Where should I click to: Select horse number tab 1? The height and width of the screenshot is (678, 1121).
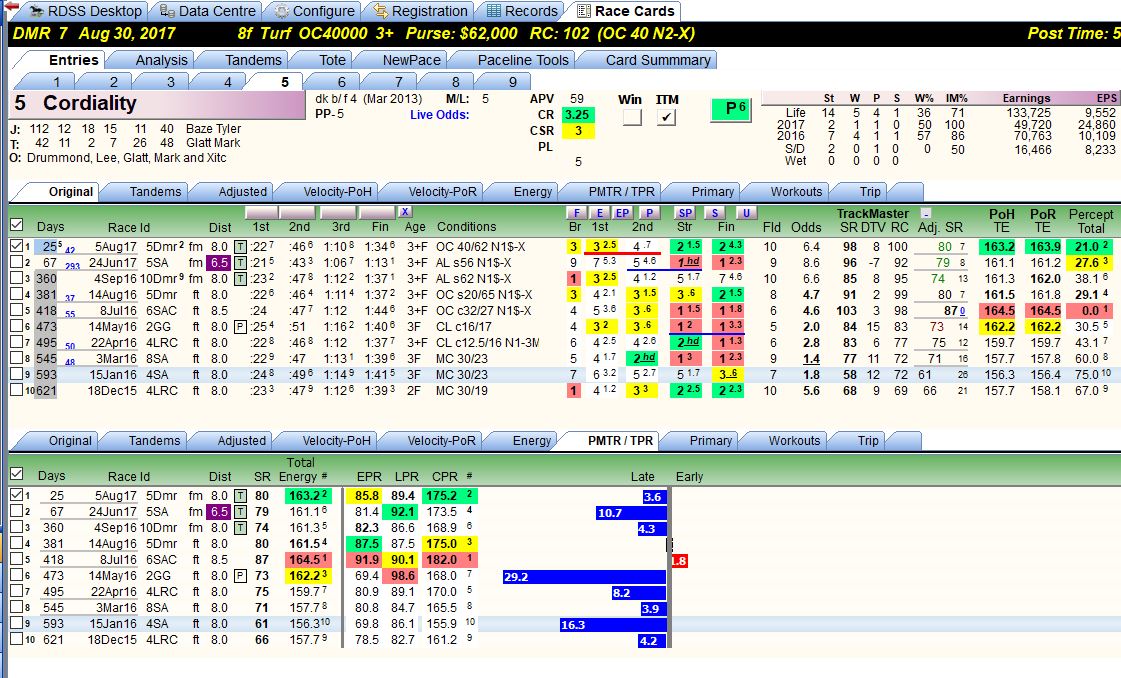click(x=56, y=82)
